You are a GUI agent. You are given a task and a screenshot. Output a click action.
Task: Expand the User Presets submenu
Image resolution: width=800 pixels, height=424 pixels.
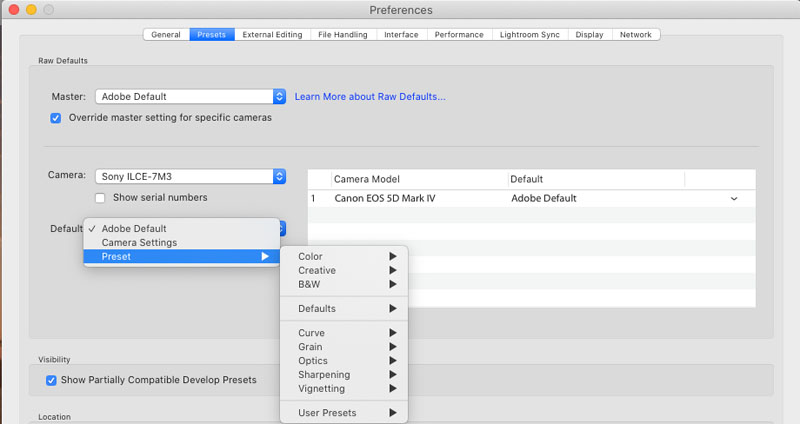[344, 413]
